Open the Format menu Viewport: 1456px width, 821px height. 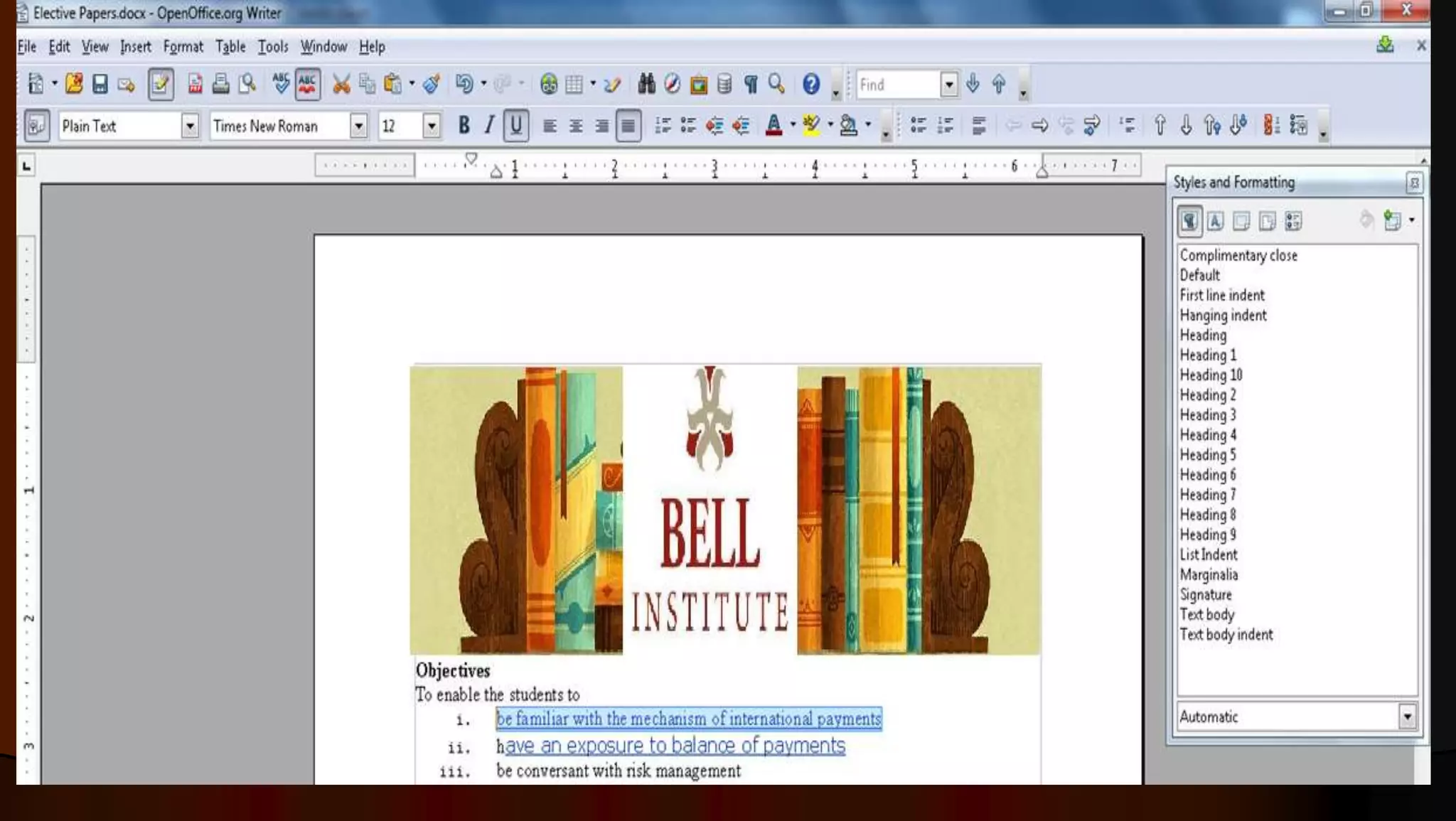(x=183, y=47)
